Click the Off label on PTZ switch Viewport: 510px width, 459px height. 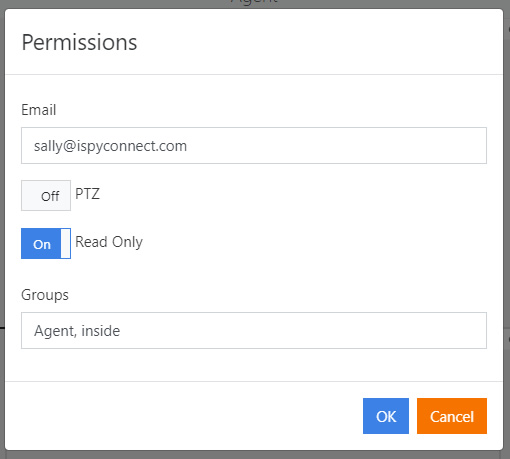pyautogui.click(x=50, y=196)
